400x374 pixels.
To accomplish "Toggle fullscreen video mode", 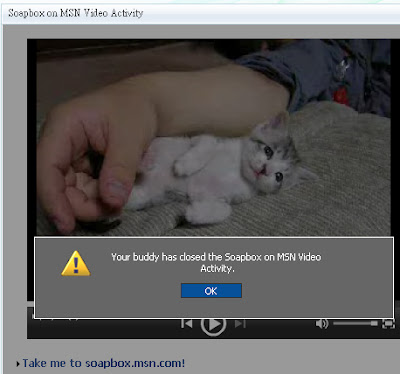I will [388, 323].
